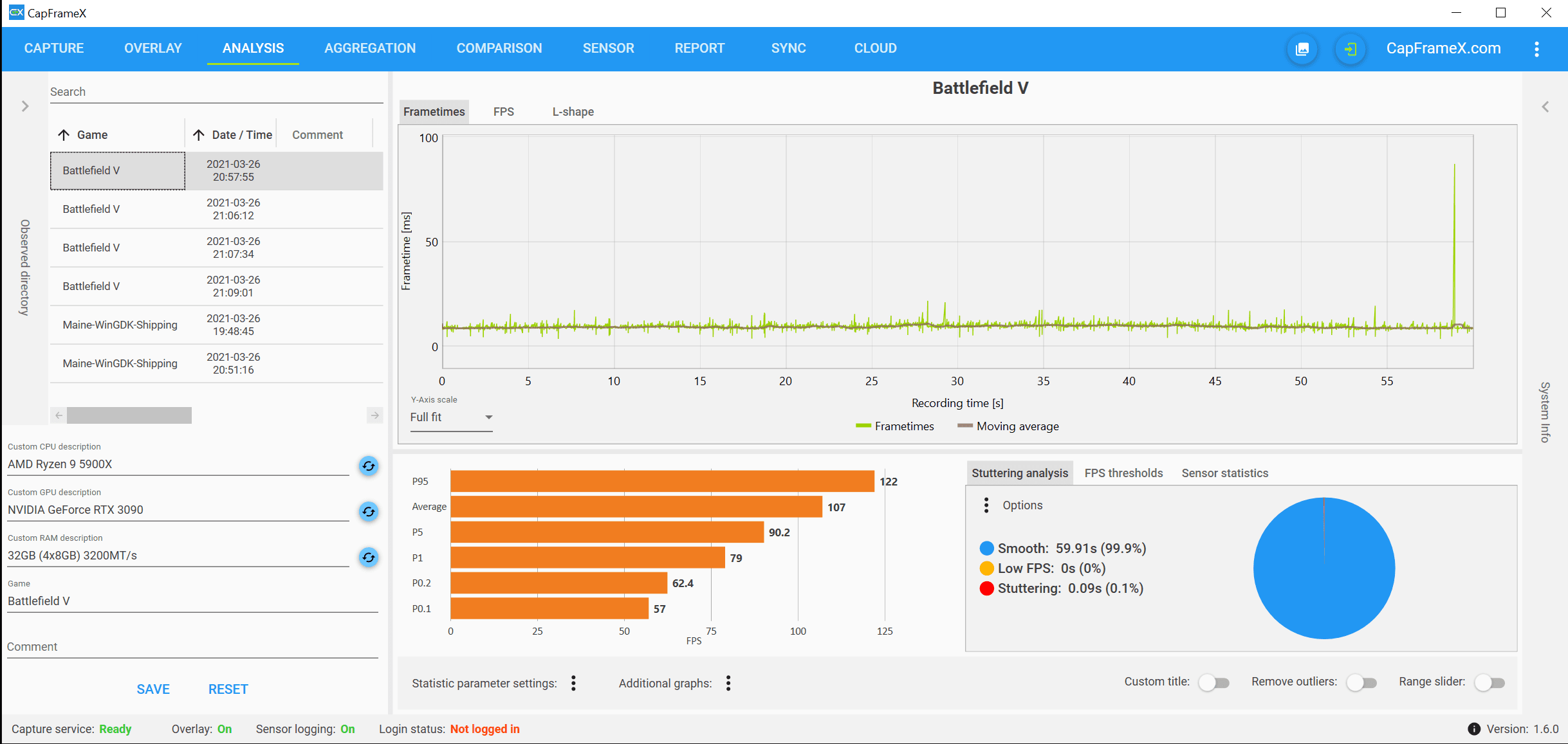1568x744 pixels.
Task: Open the Y-Axis scale dropdown
Action: click(451, 417)
